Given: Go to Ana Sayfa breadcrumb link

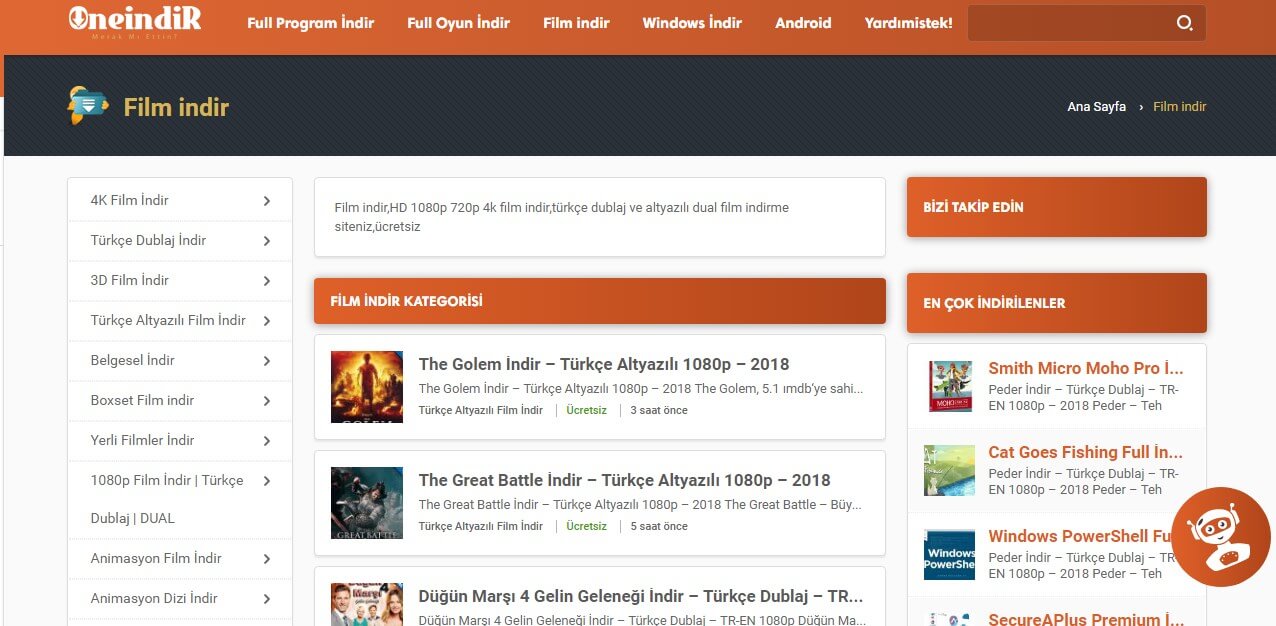Looking at the screenshot, I should click(1096, 106).
